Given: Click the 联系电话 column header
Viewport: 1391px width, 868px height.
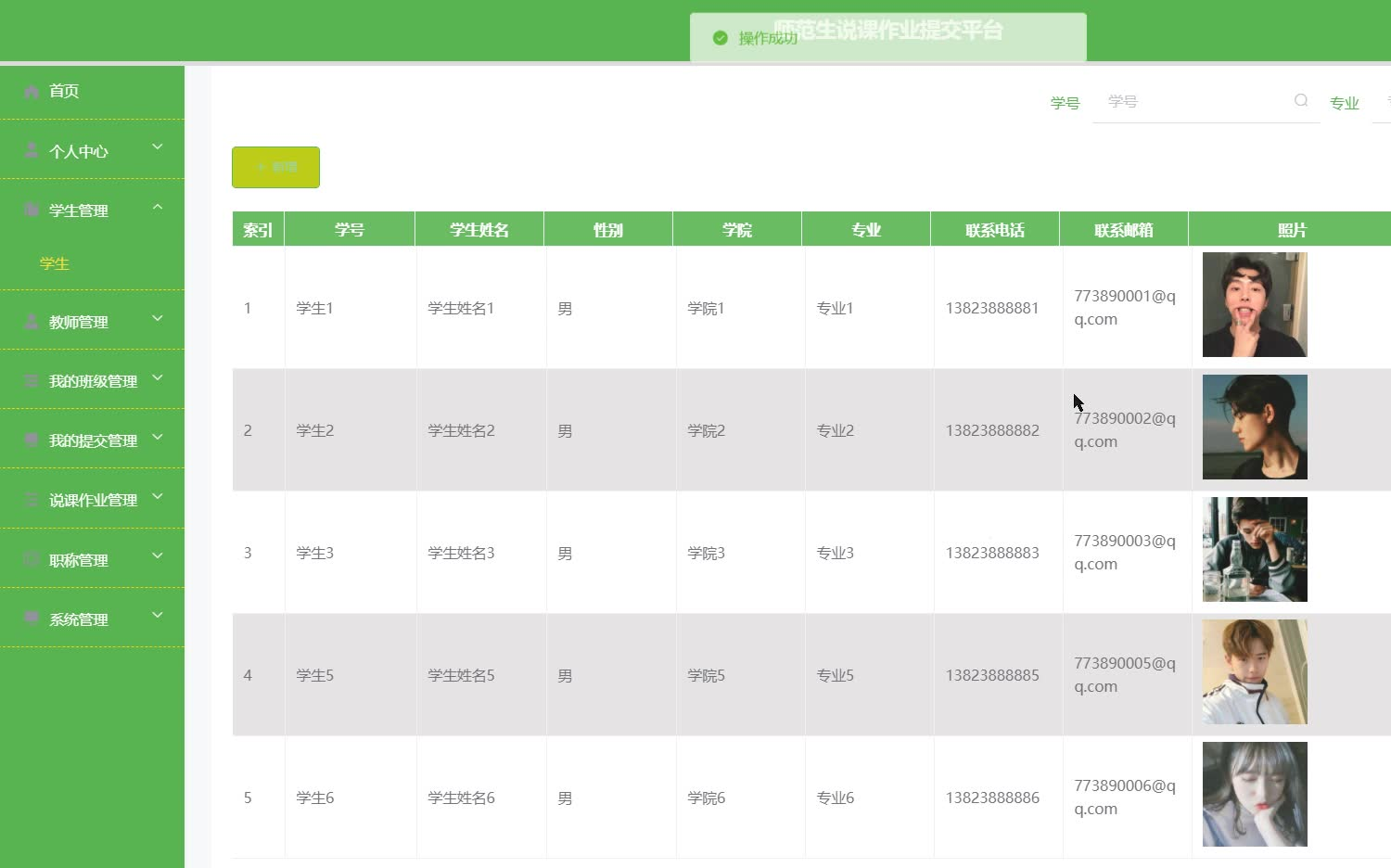Looking at the screenshot, I should [995, 229].
